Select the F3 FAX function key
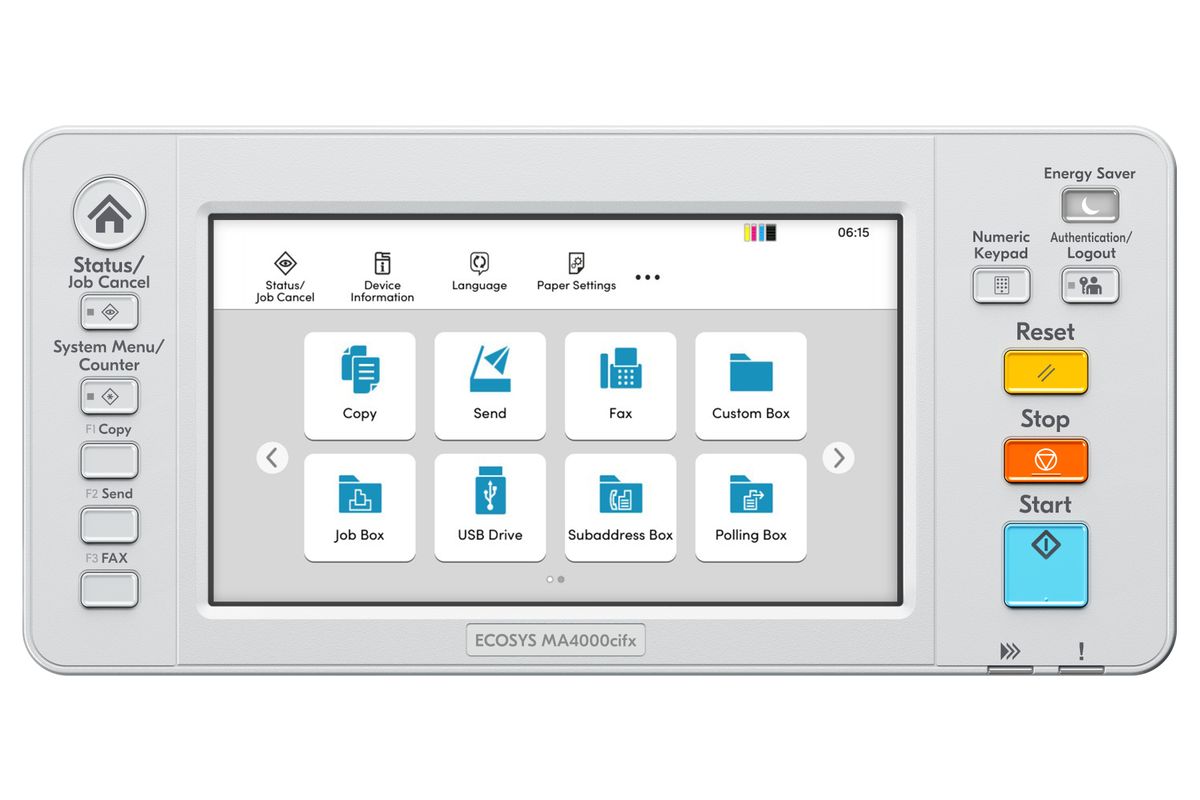Viewport: 1200px width, 800px height. click(109, 589)
